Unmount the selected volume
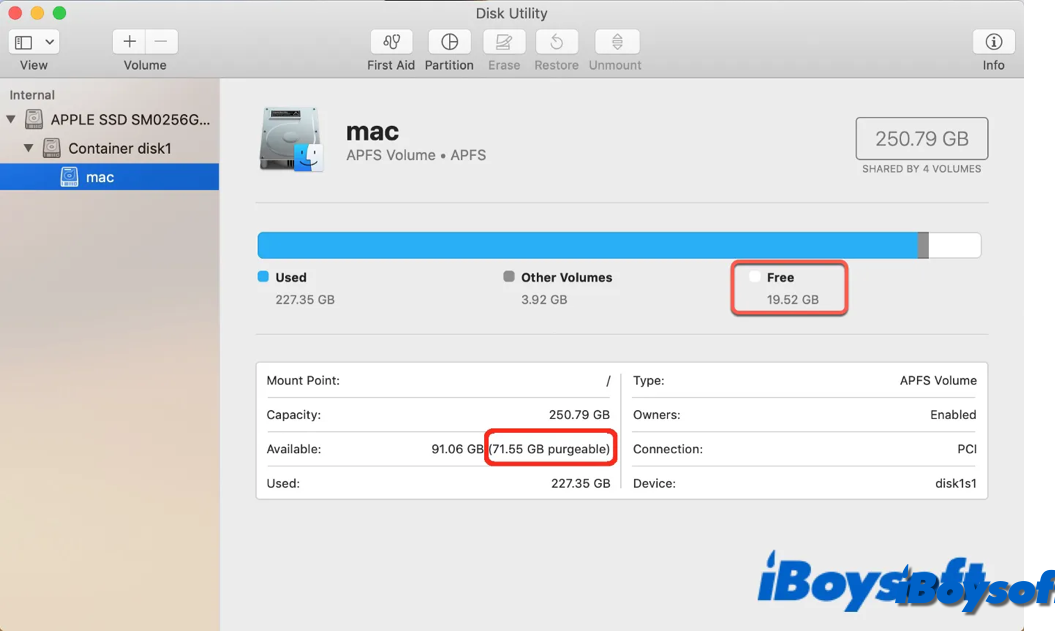 point(617,42)
